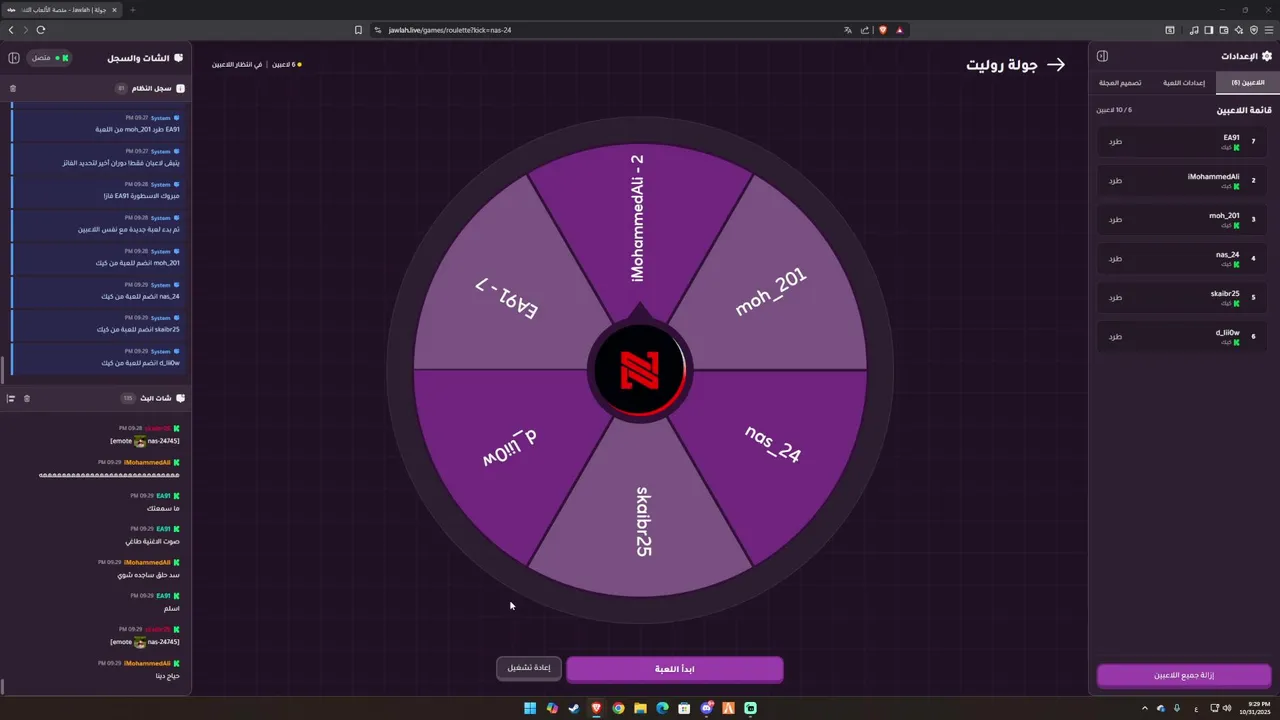Click the chat icon next to شات البث

click(180, 398)
